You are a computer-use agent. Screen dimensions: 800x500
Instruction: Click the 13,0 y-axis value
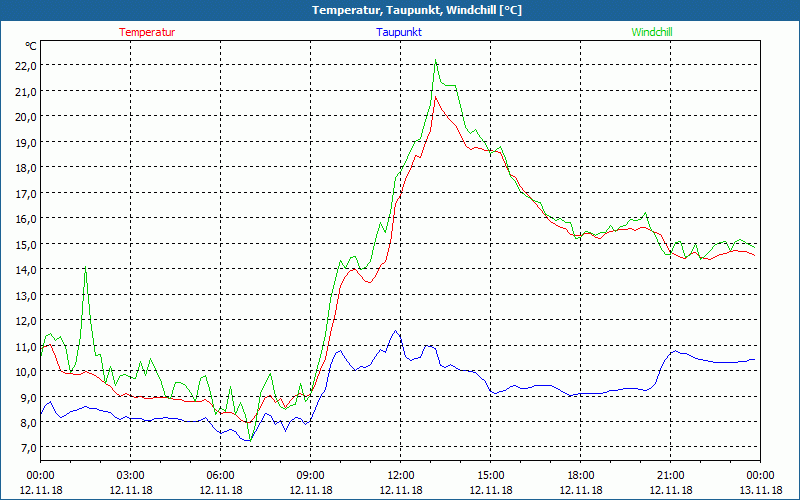(26, 295)
